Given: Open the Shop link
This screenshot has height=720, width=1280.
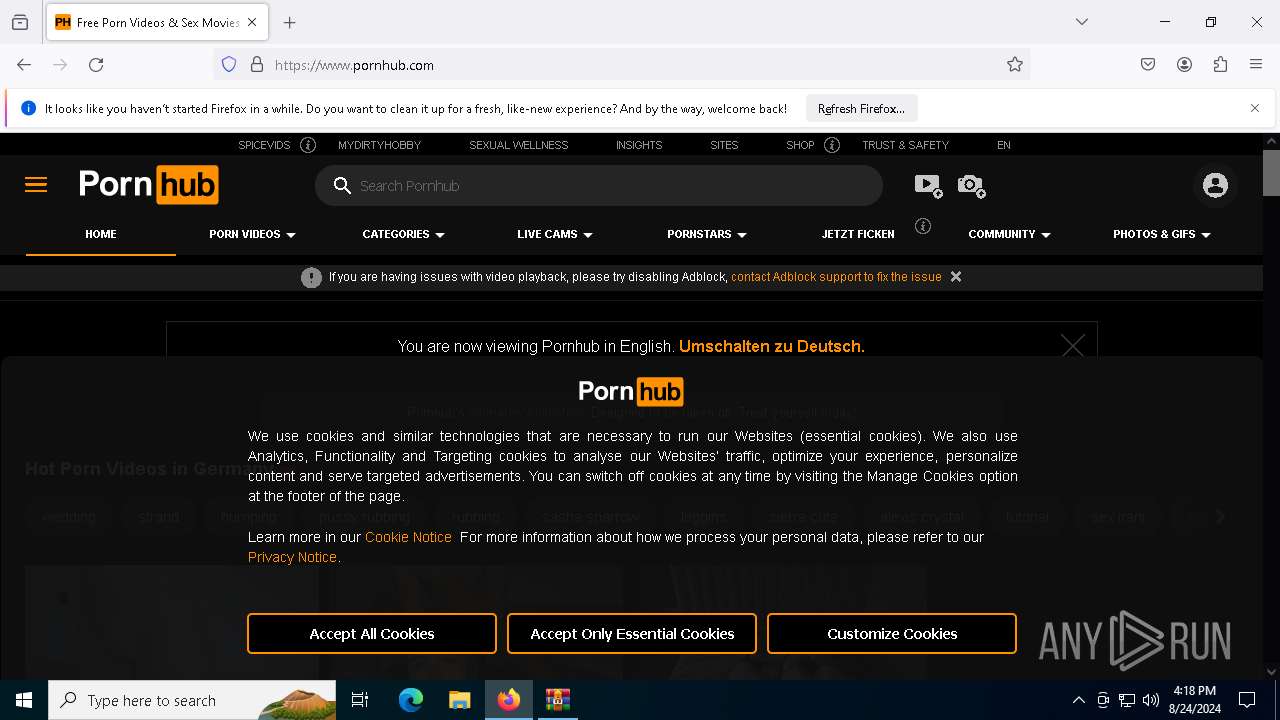Looking at the screenshot, I should click(800, 145).
